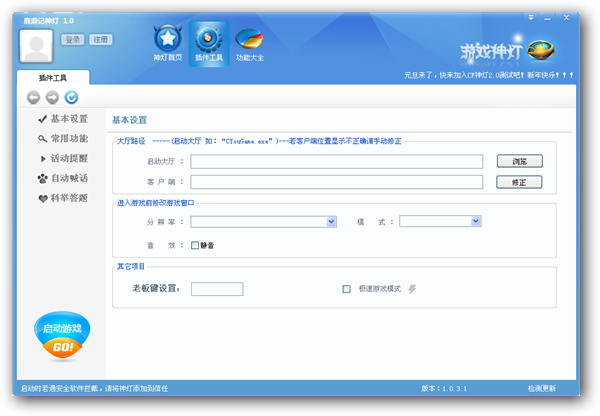Click the 游戏神灯 lamp logo
Screen dimensions: 600x416
507,51
